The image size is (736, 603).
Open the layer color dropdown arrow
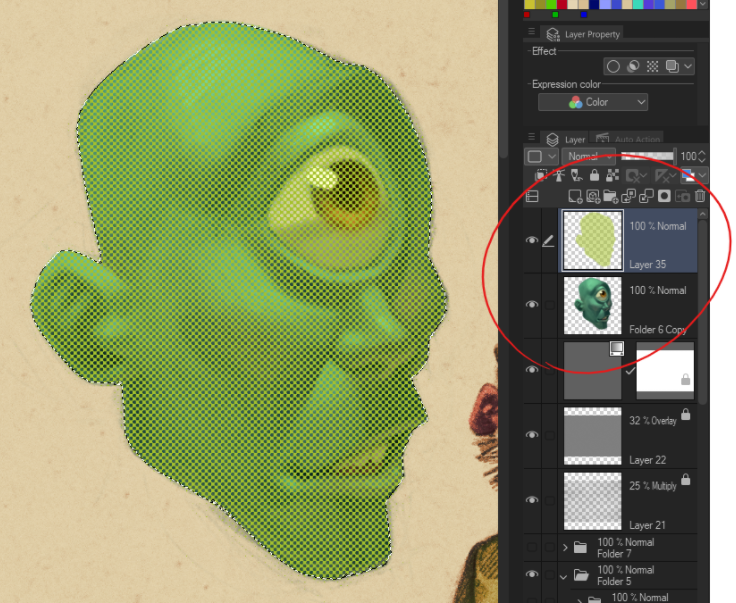702,176
